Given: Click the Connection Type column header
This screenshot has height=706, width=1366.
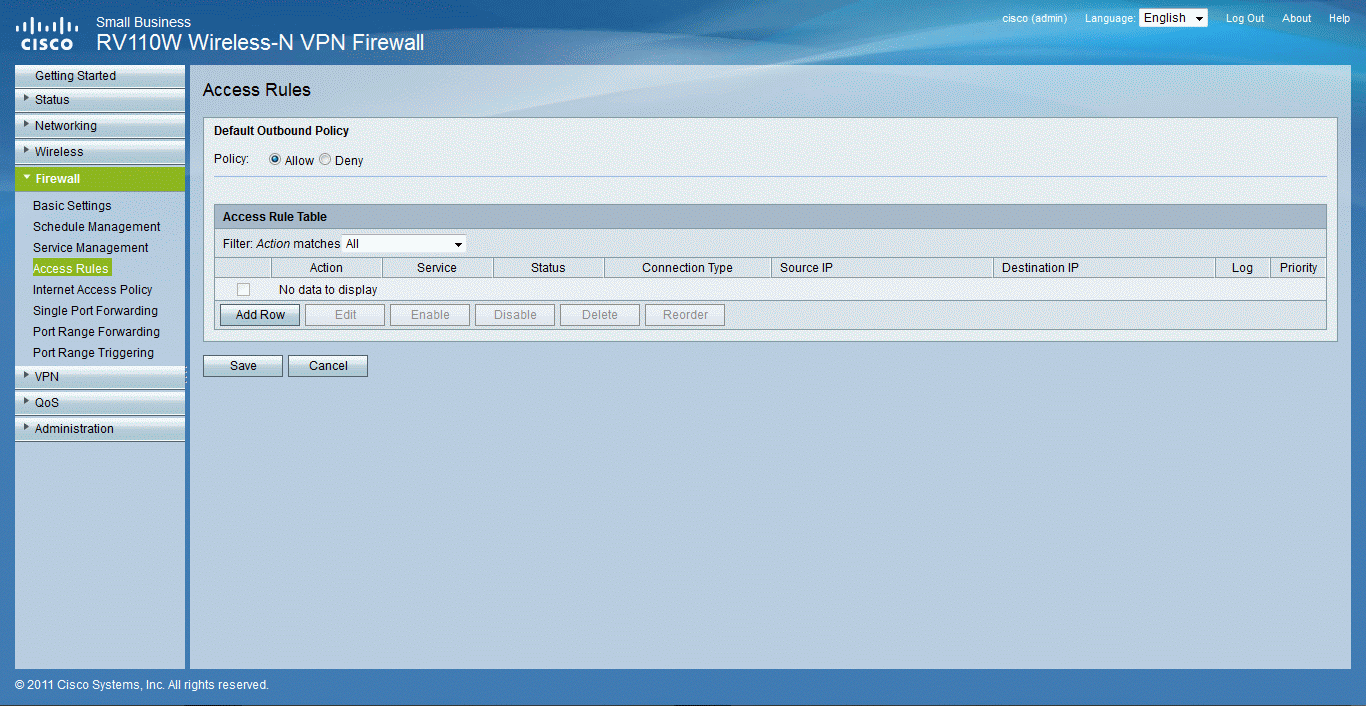Looking at the screenshot, I should pyautogui.click(x=687, y=268).
